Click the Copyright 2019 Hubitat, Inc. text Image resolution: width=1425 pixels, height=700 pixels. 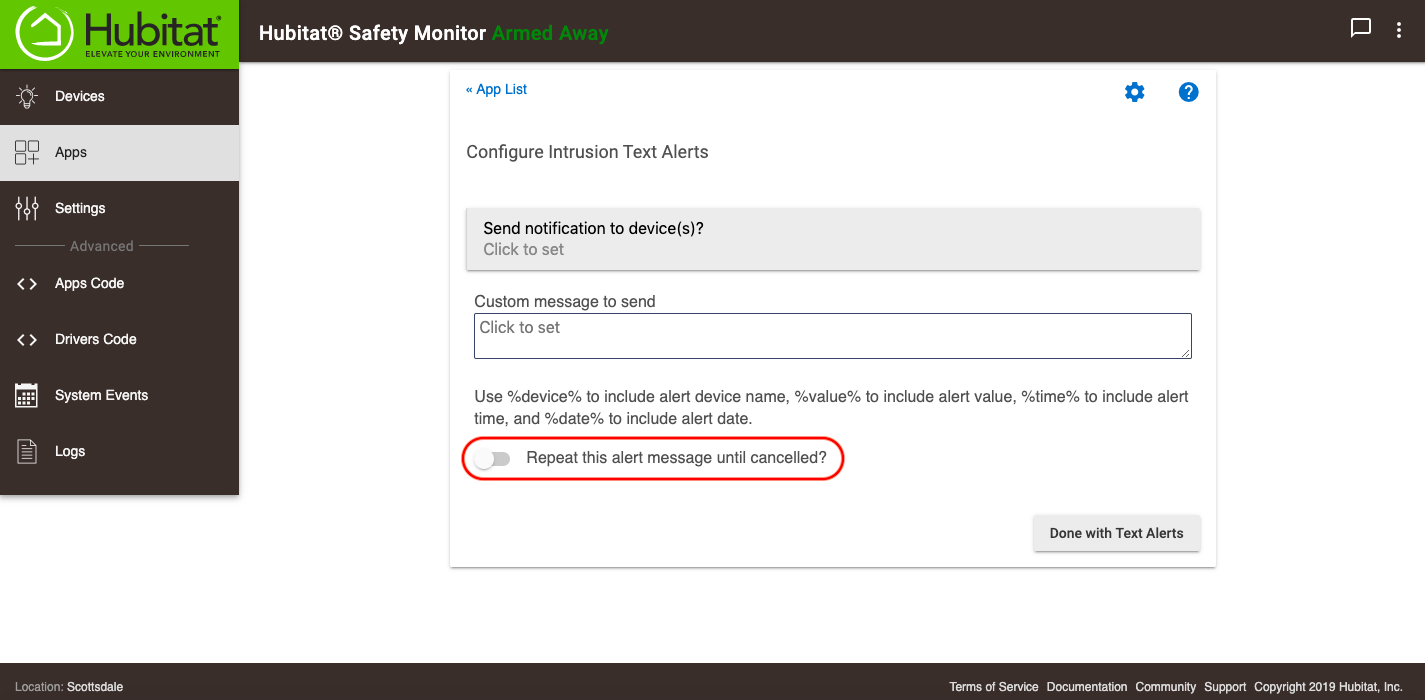coord(1328,687)
